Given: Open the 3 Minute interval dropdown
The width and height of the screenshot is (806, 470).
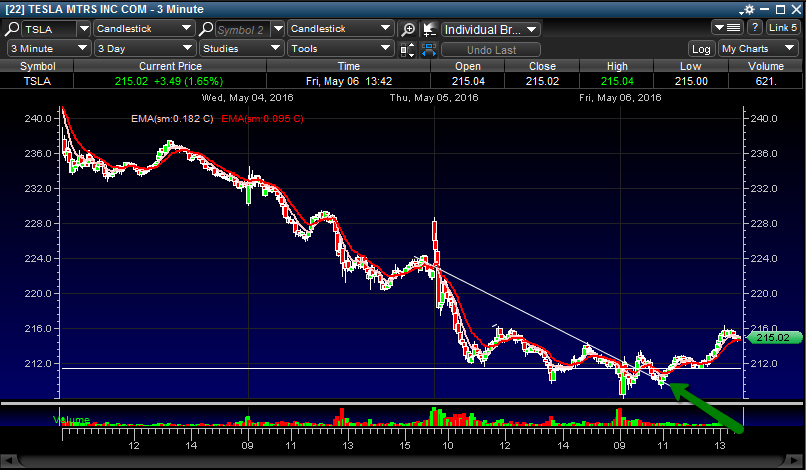Looking at the screenshot, I should click(x=49, y=49).
